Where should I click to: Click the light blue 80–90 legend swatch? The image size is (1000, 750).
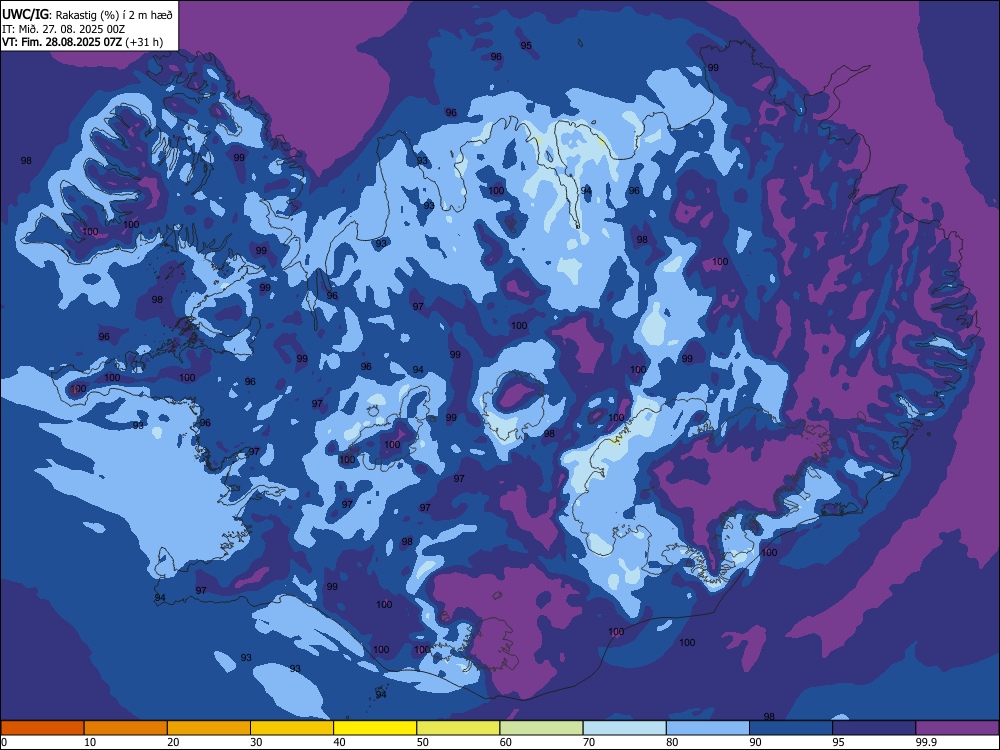(708, 728)
